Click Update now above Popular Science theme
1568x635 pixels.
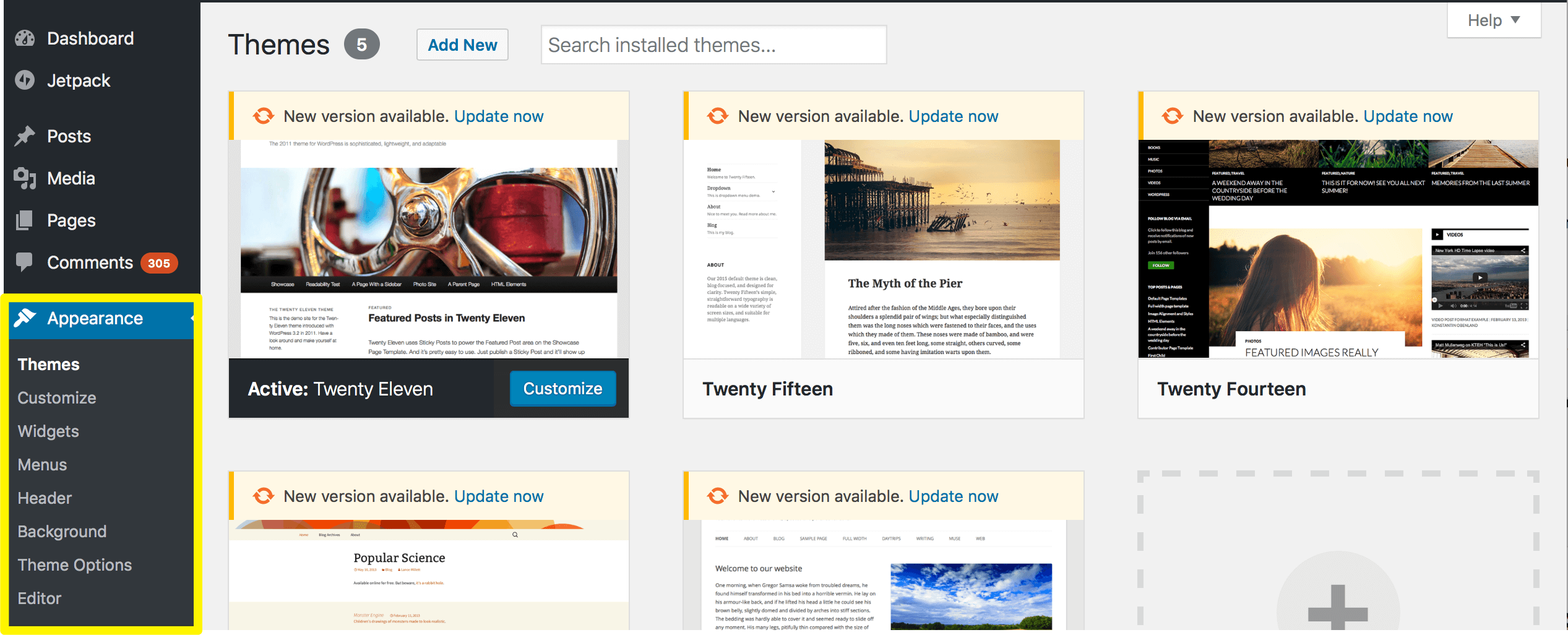(x=499, y=496)
